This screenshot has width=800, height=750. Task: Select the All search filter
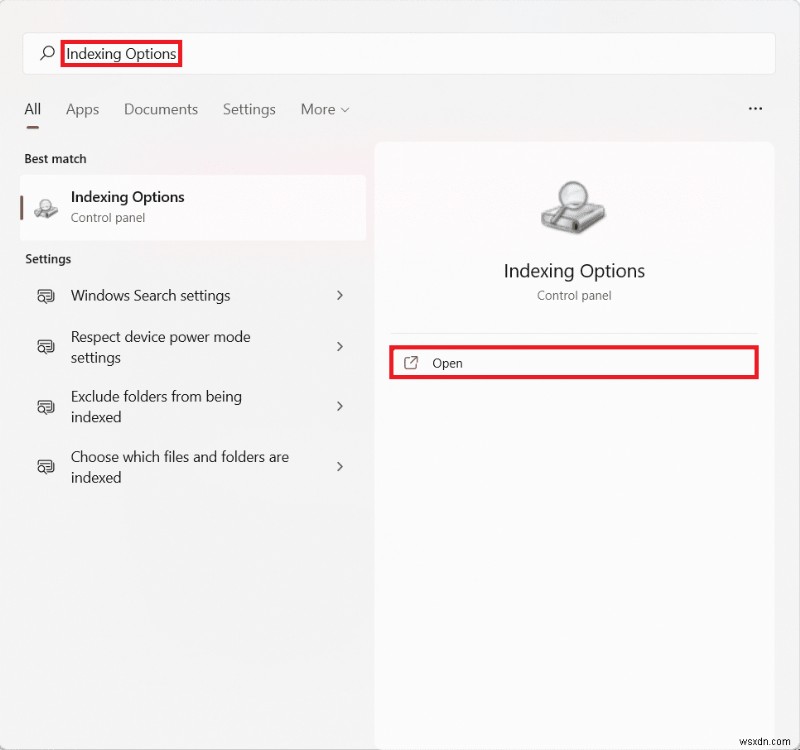(x=32, y=109)
